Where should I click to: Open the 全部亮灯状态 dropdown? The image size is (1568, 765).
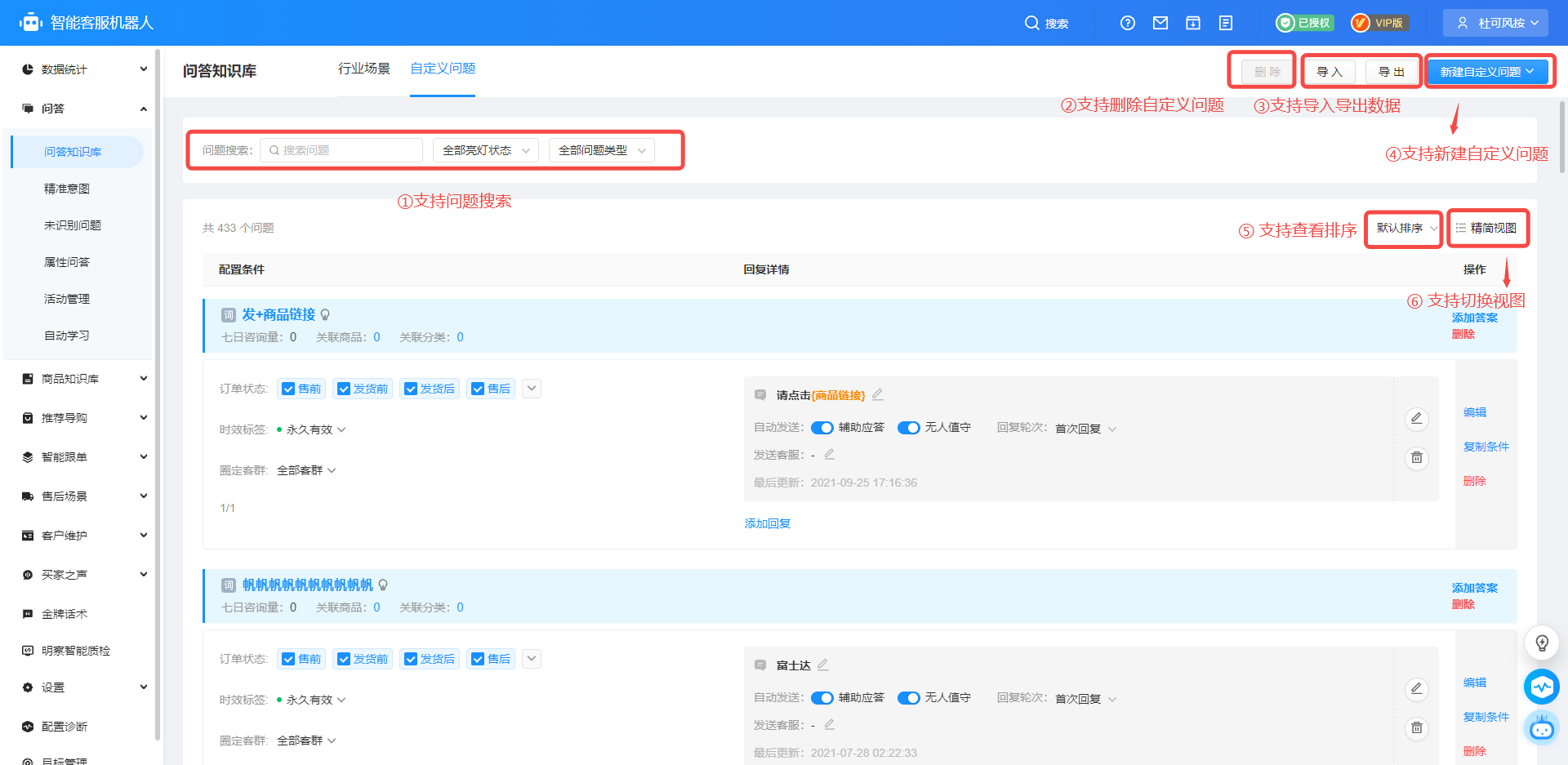(x=486, y=150)
